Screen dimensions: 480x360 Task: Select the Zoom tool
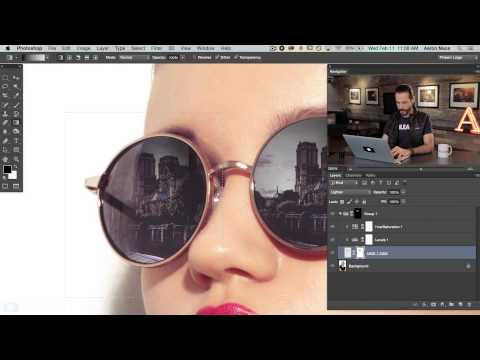tap(16, 159)
